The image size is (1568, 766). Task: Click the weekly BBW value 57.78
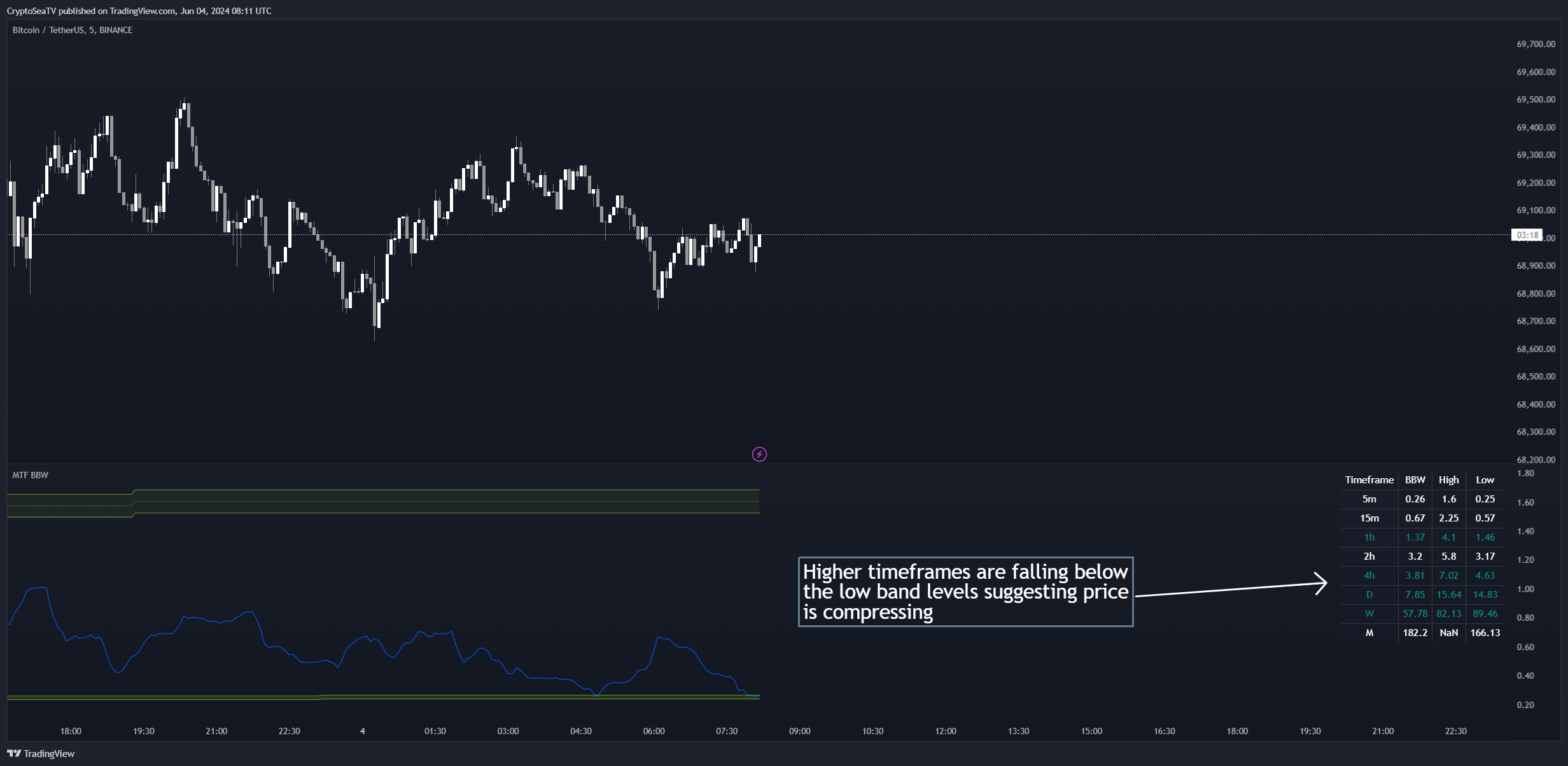[x=1415, y=614]
